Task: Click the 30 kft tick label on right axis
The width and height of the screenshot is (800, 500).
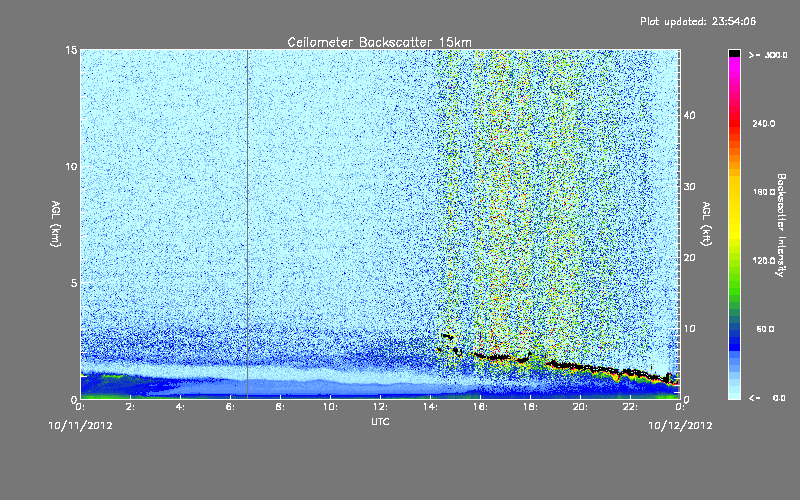Action: [x=689, y=187]
